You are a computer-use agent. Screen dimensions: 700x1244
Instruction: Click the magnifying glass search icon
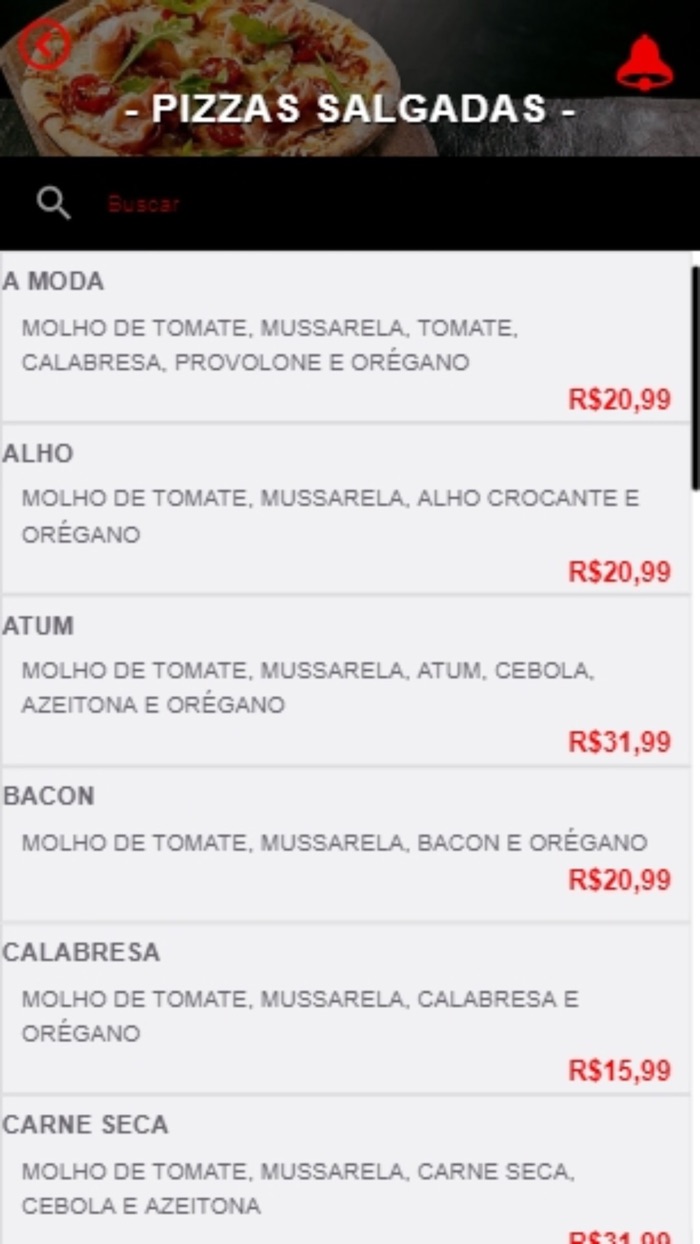[x=54, y=202]
